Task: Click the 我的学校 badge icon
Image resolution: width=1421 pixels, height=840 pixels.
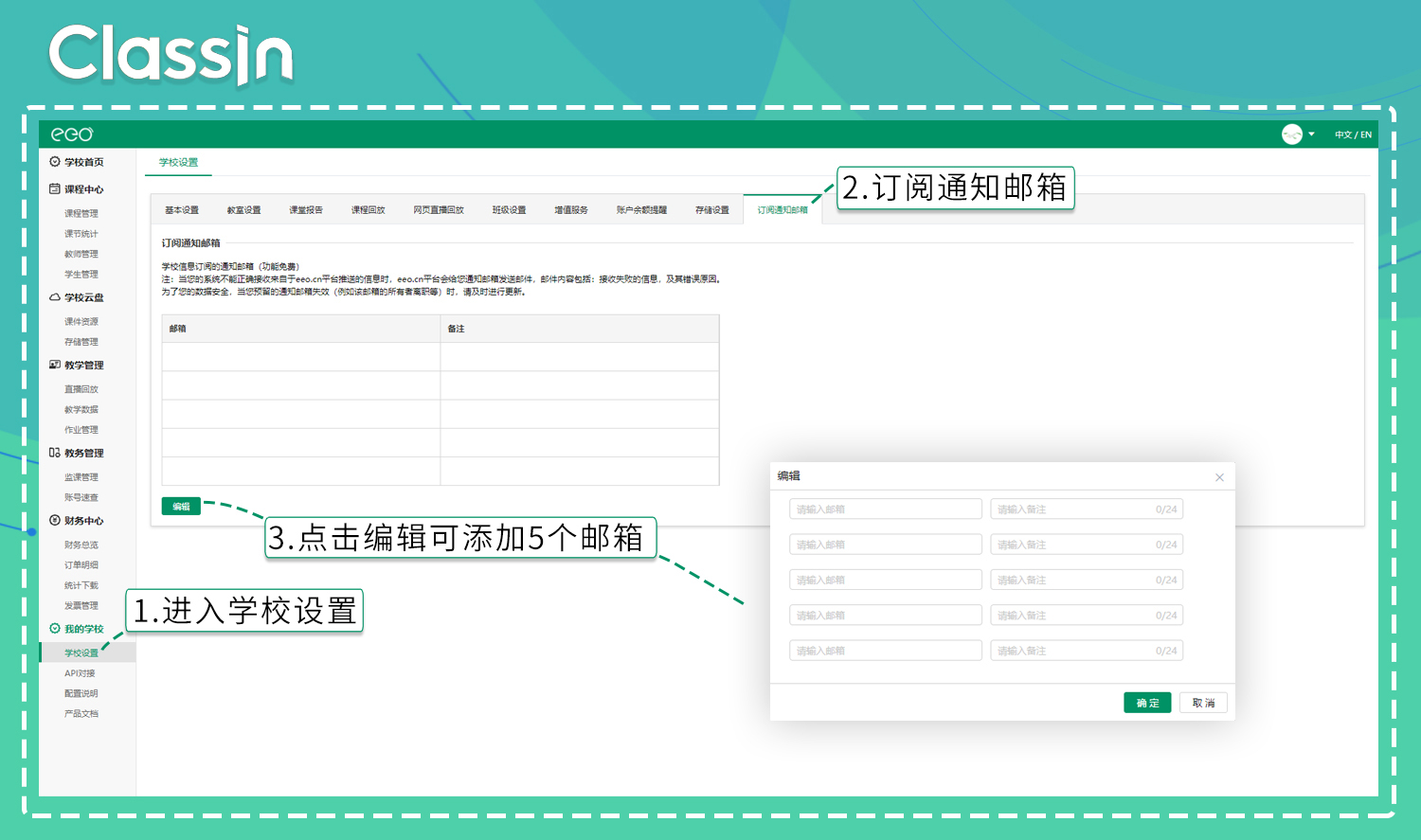Action: [55, 629]
